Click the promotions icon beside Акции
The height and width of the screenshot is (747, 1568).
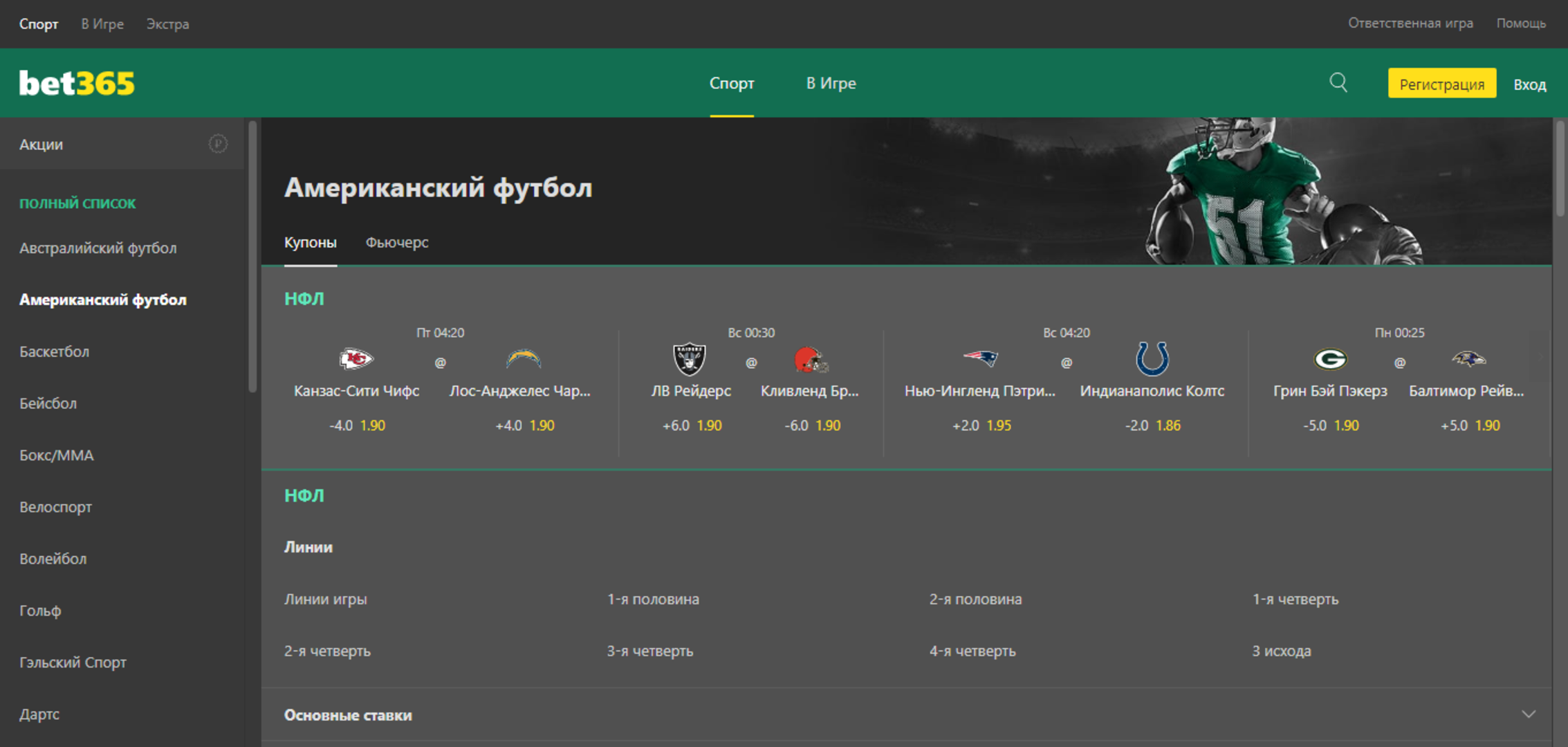point(218,144)
